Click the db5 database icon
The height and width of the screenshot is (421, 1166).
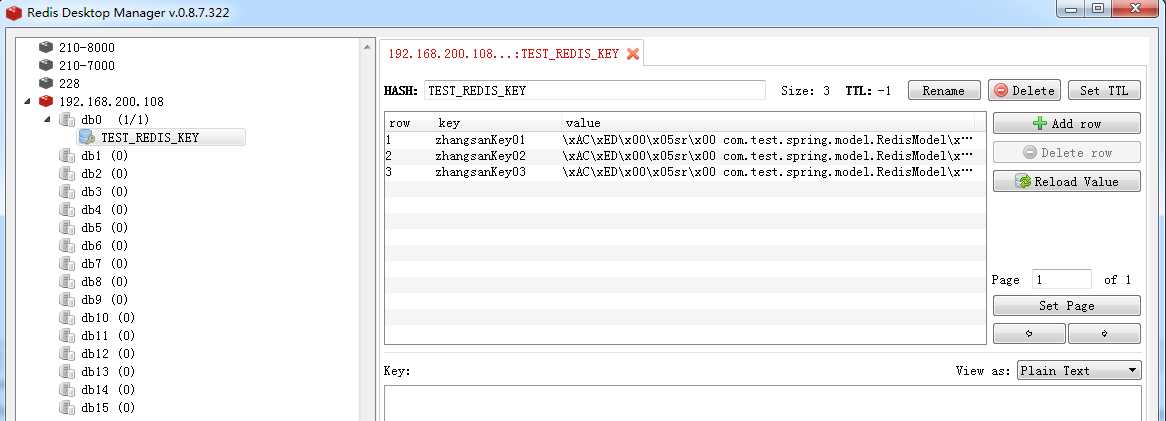point(67,227)
